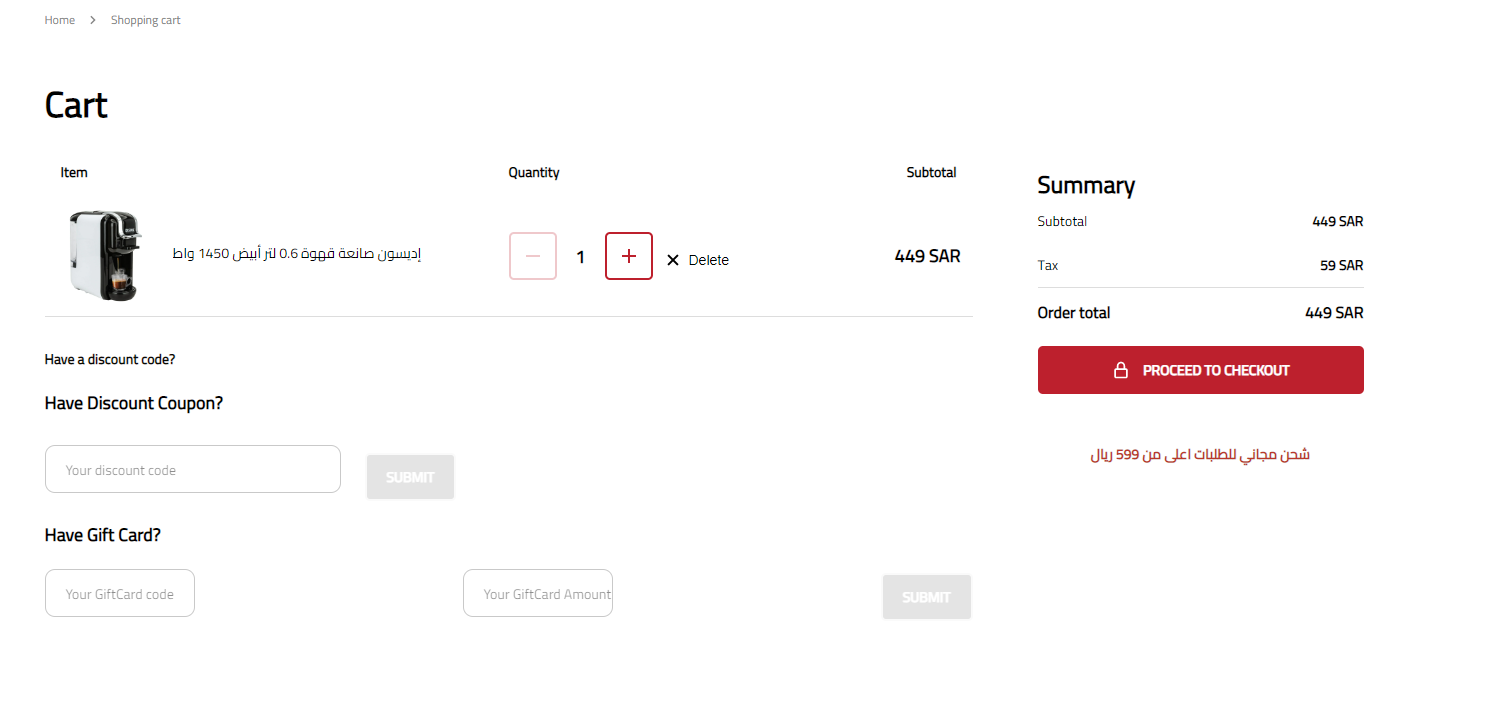Decrease quantity with the minus button
This screenshot has height=702, width=1505.
533,256
